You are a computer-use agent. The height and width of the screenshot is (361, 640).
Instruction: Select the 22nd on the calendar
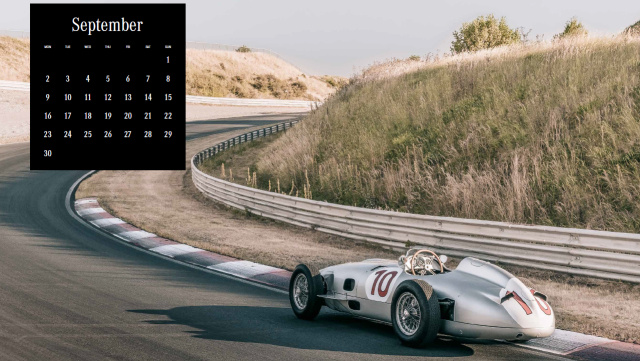pyautogui.click(x=168, y=116)
